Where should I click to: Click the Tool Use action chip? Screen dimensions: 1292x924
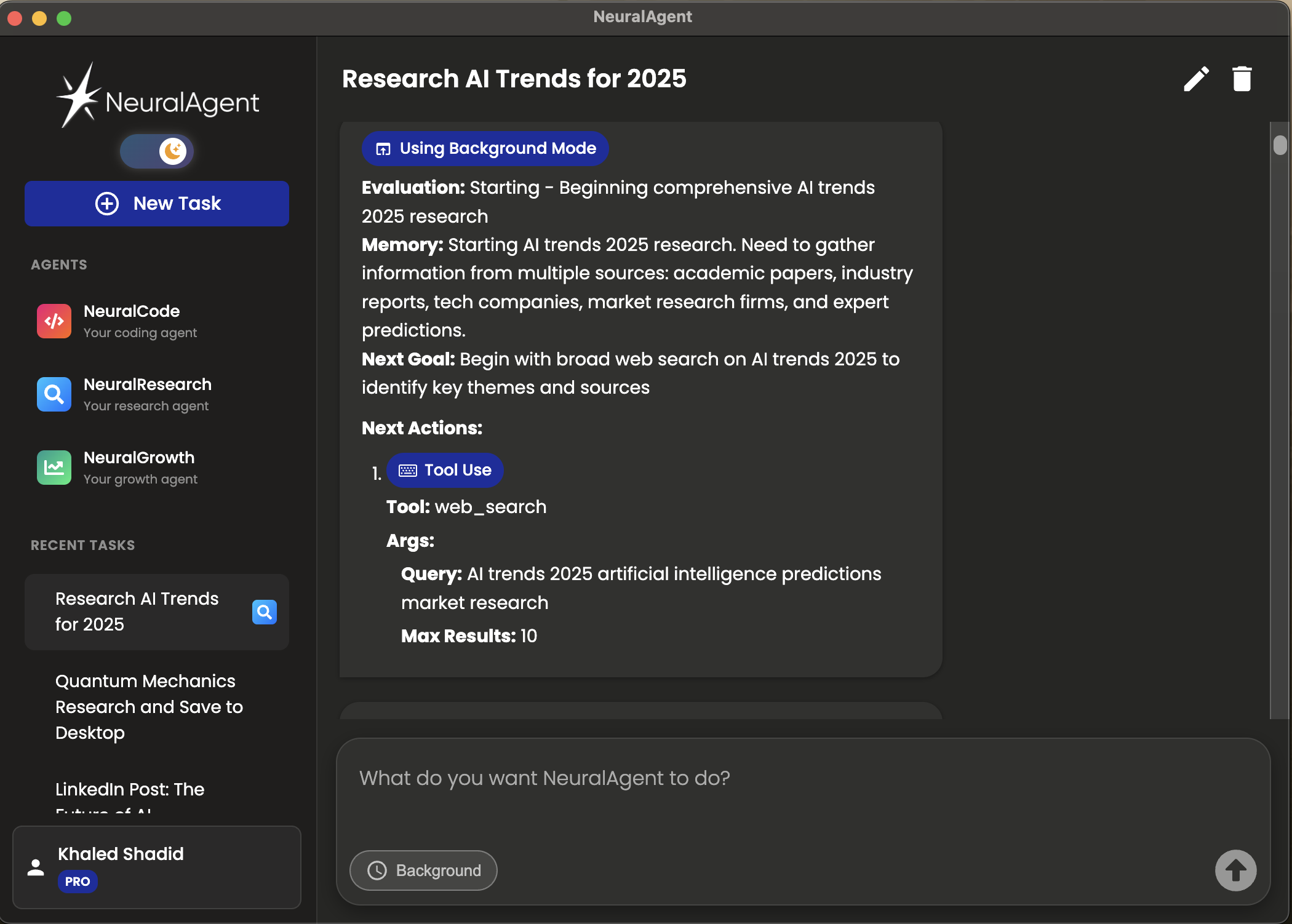(445, 471)
